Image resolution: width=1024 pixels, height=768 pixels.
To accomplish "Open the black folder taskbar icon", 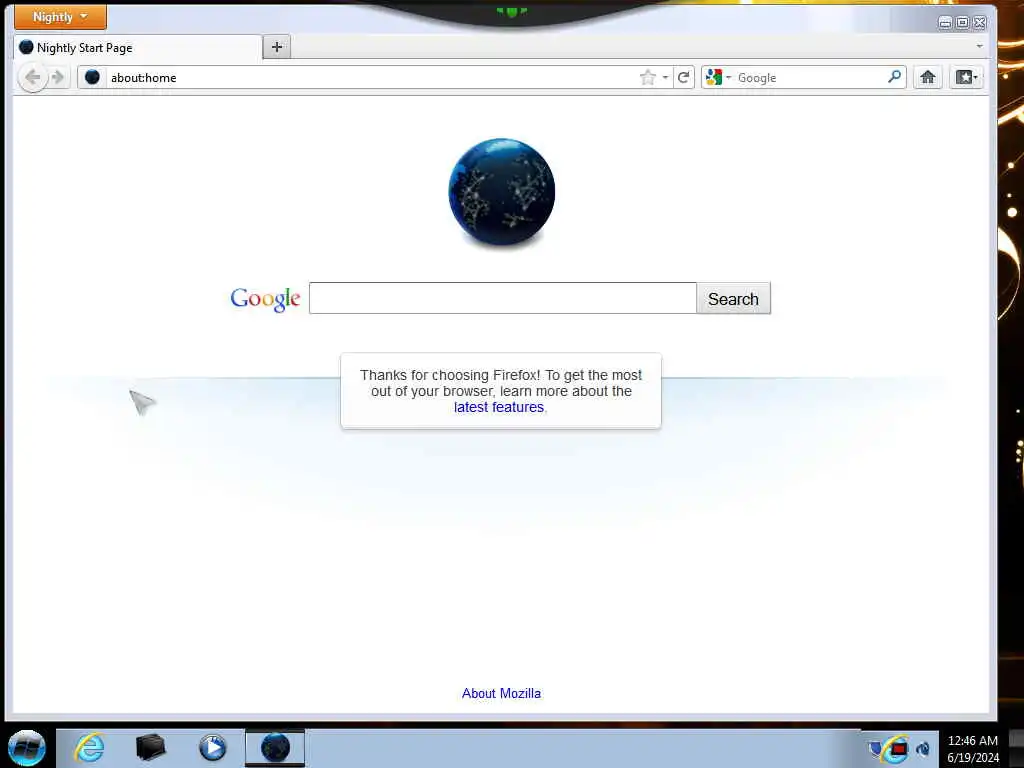I will point(150,748).
